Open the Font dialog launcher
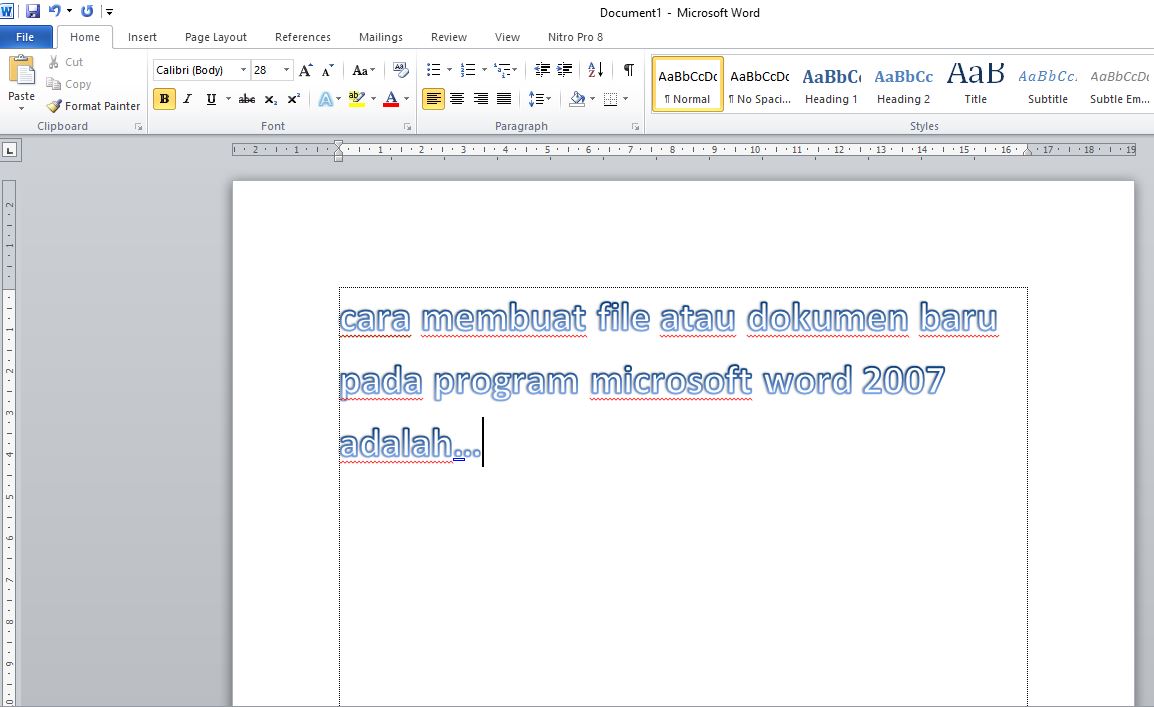The image size is (1154, 707). [407, 127]
